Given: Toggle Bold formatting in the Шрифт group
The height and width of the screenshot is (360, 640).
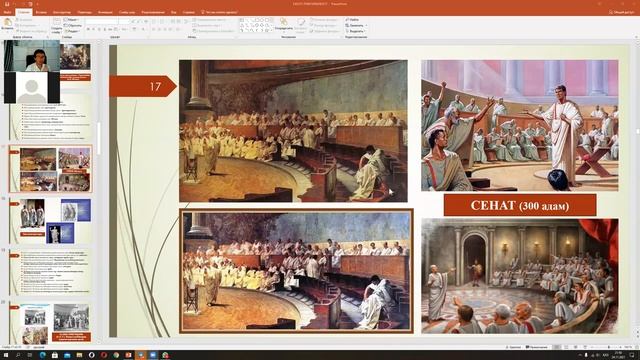Looking at the screenshot, I should point(87,29).
